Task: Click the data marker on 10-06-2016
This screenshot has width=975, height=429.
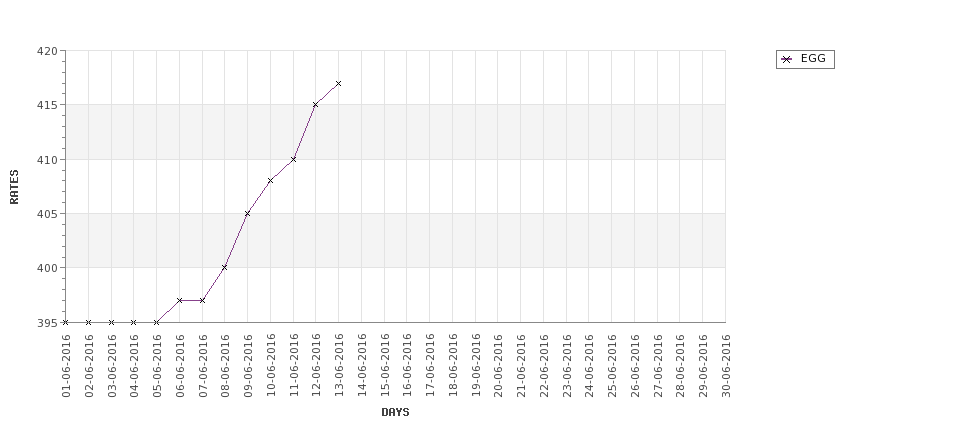Action: pos(270,181)
